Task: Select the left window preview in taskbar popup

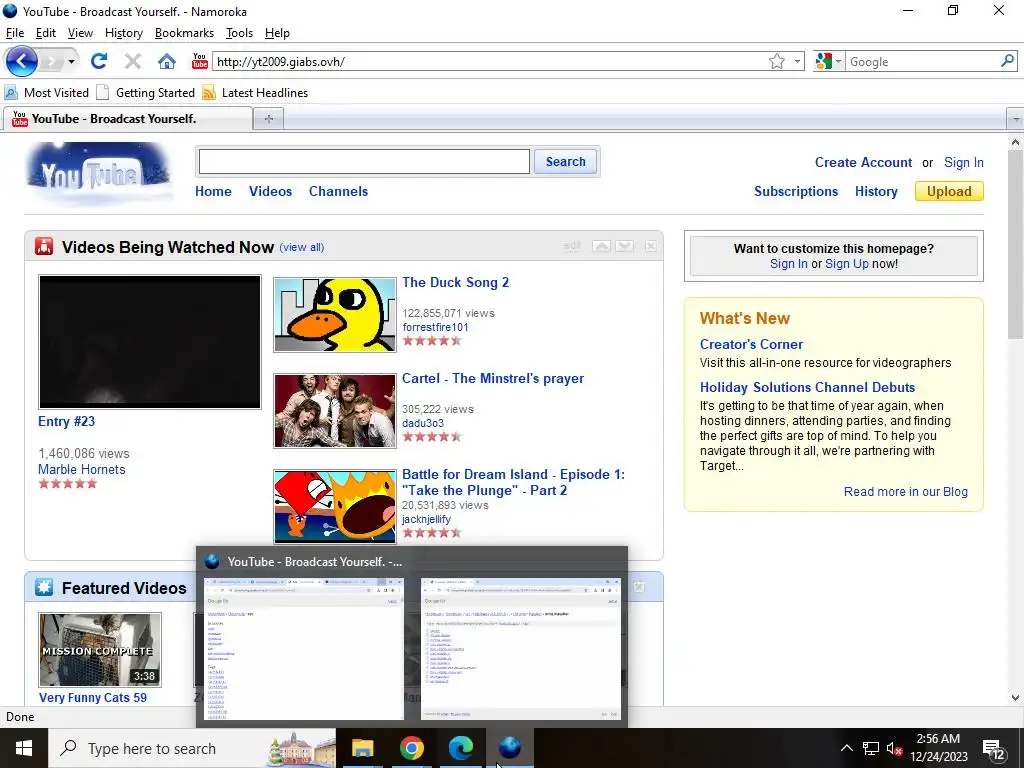Action: pos(304,649)
